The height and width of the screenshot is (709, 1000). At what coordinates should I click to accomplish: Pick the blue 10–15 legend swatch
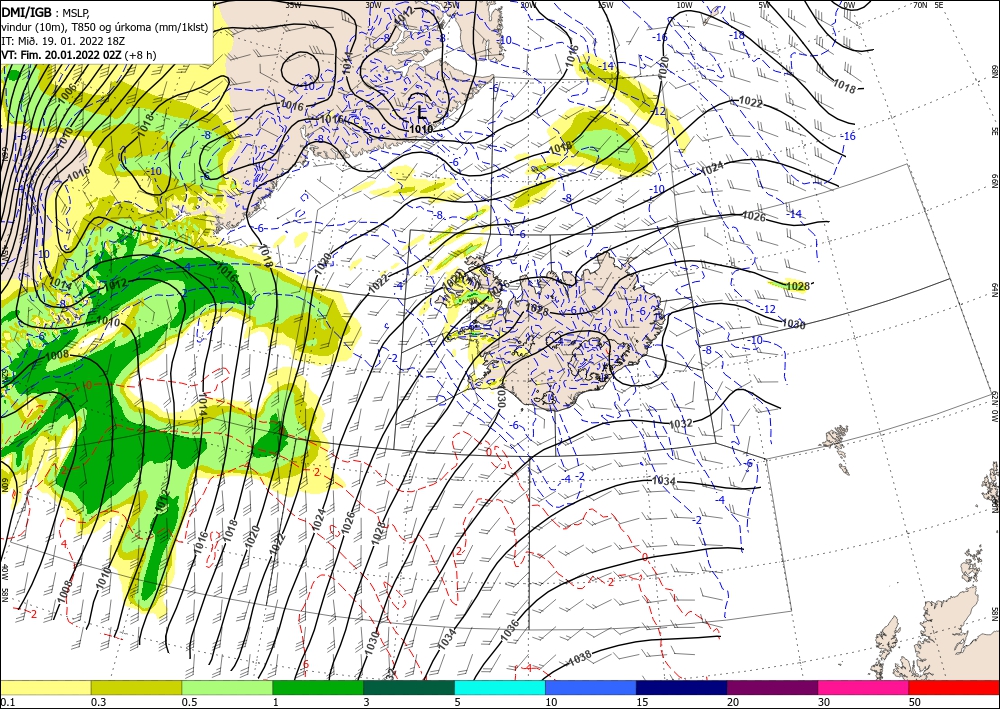[591, 687]
